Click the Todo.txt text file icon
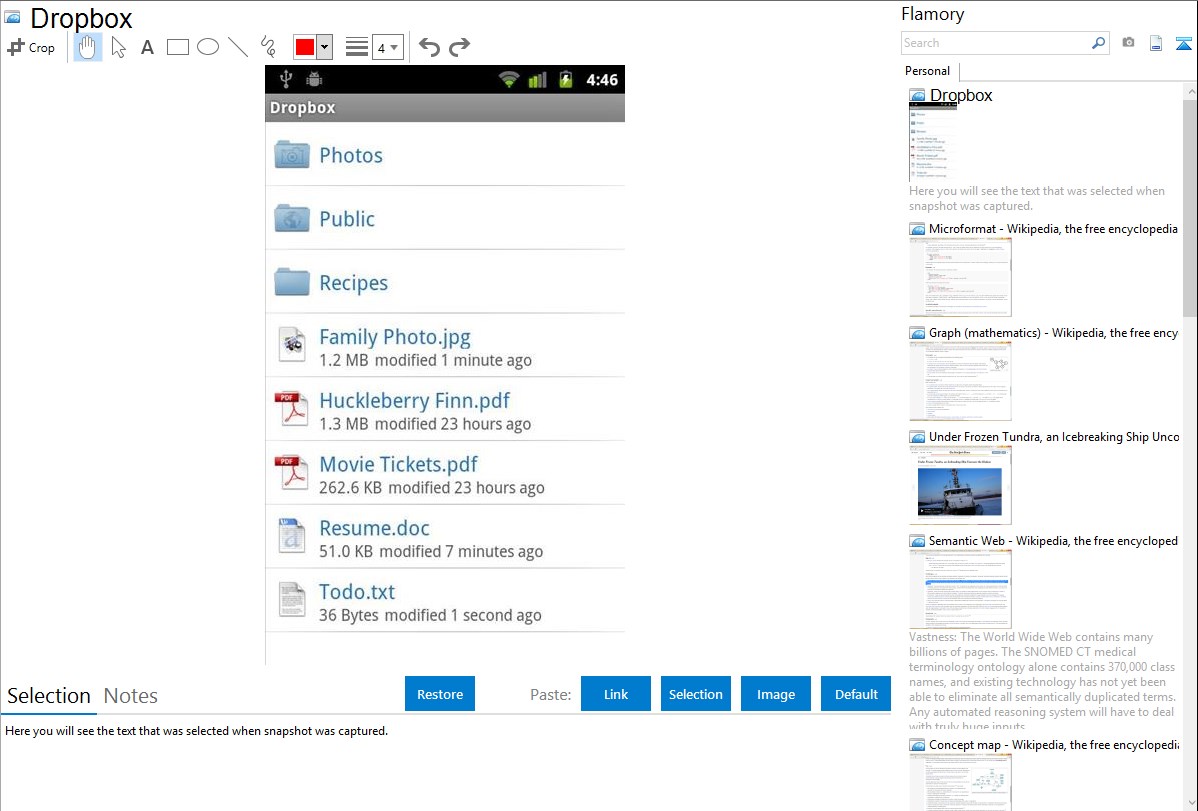Viewport: 1198px width, 811px height. (x=292, y=600)
